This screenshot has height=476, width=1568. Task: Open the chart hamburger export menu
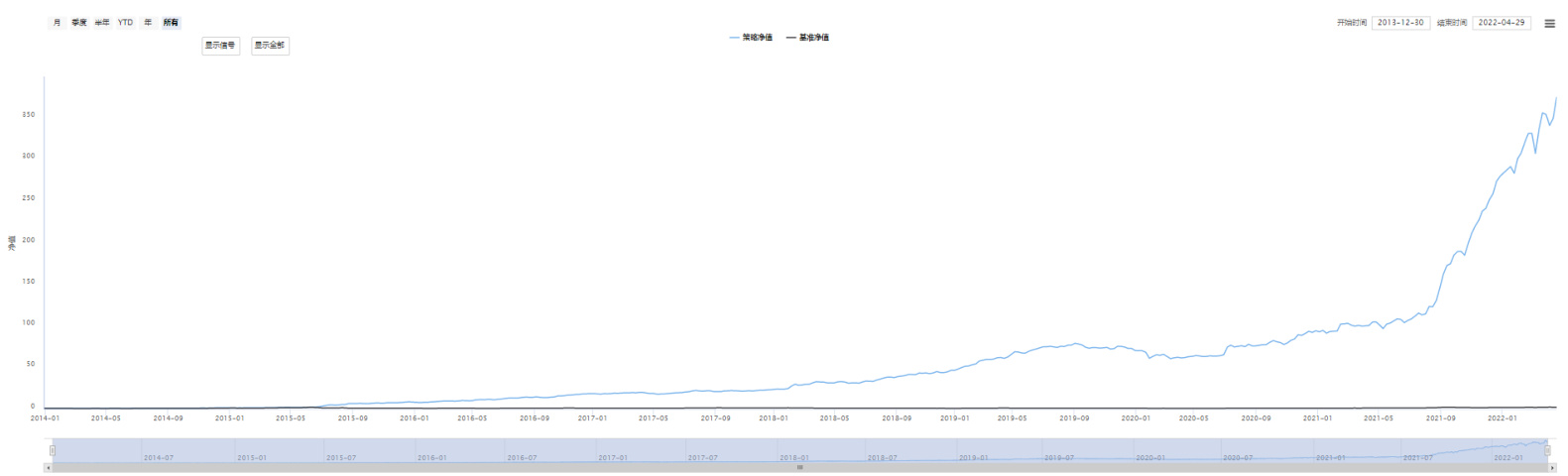pos(1549,23)
